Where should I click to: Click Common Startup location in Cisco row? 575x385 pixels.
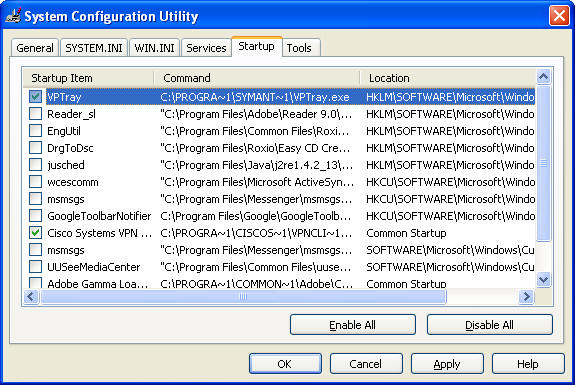click(406, 233)
